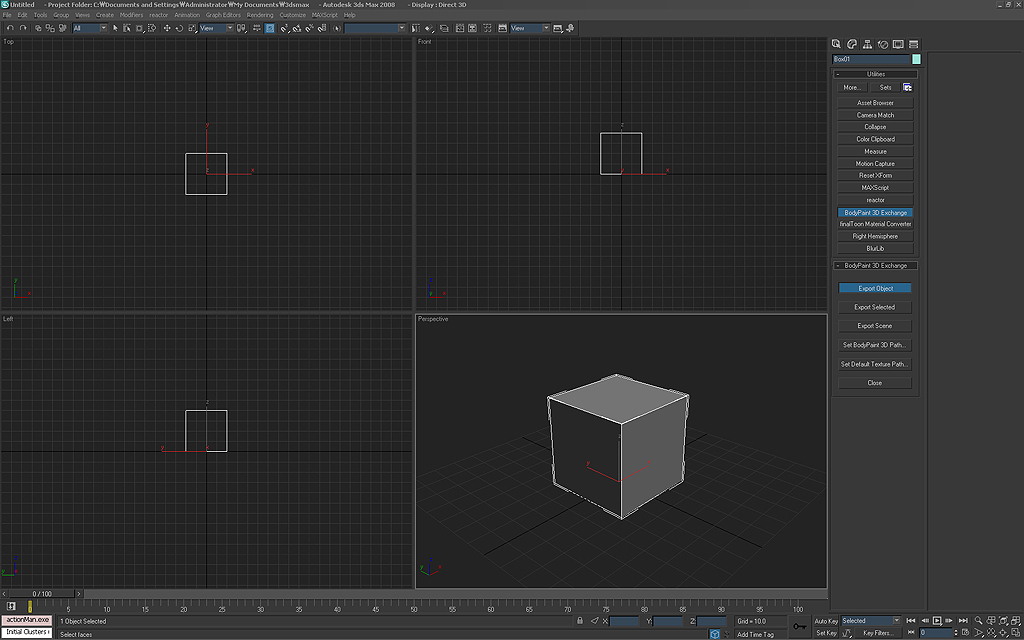Image resolution: width=1024 pixels, height=640 pixels.
Task: Click the Sets button
Action: (885, 88)
